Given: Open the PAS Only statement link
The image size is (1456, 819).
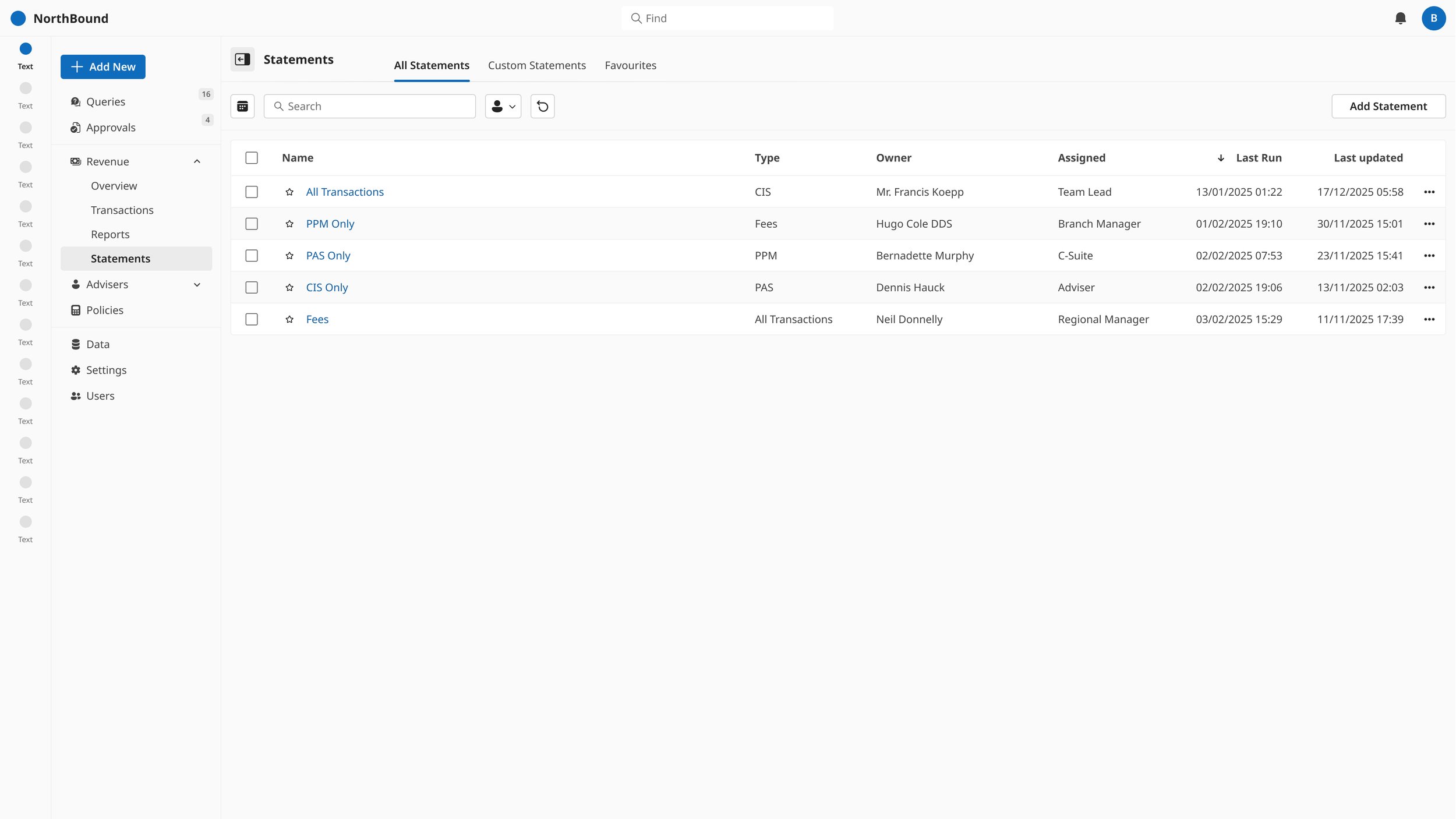Looking at the screenshot, I should (328, 256).
